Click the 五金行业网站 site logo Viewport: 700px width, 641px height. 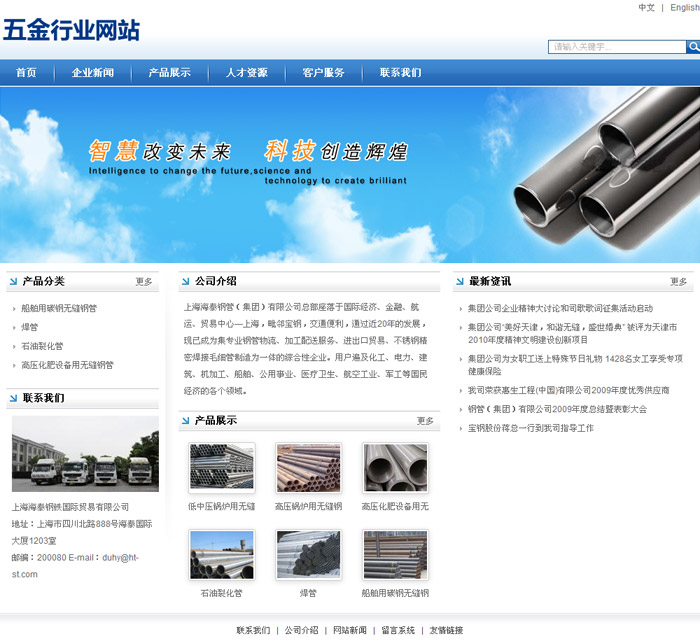(71, 30)
